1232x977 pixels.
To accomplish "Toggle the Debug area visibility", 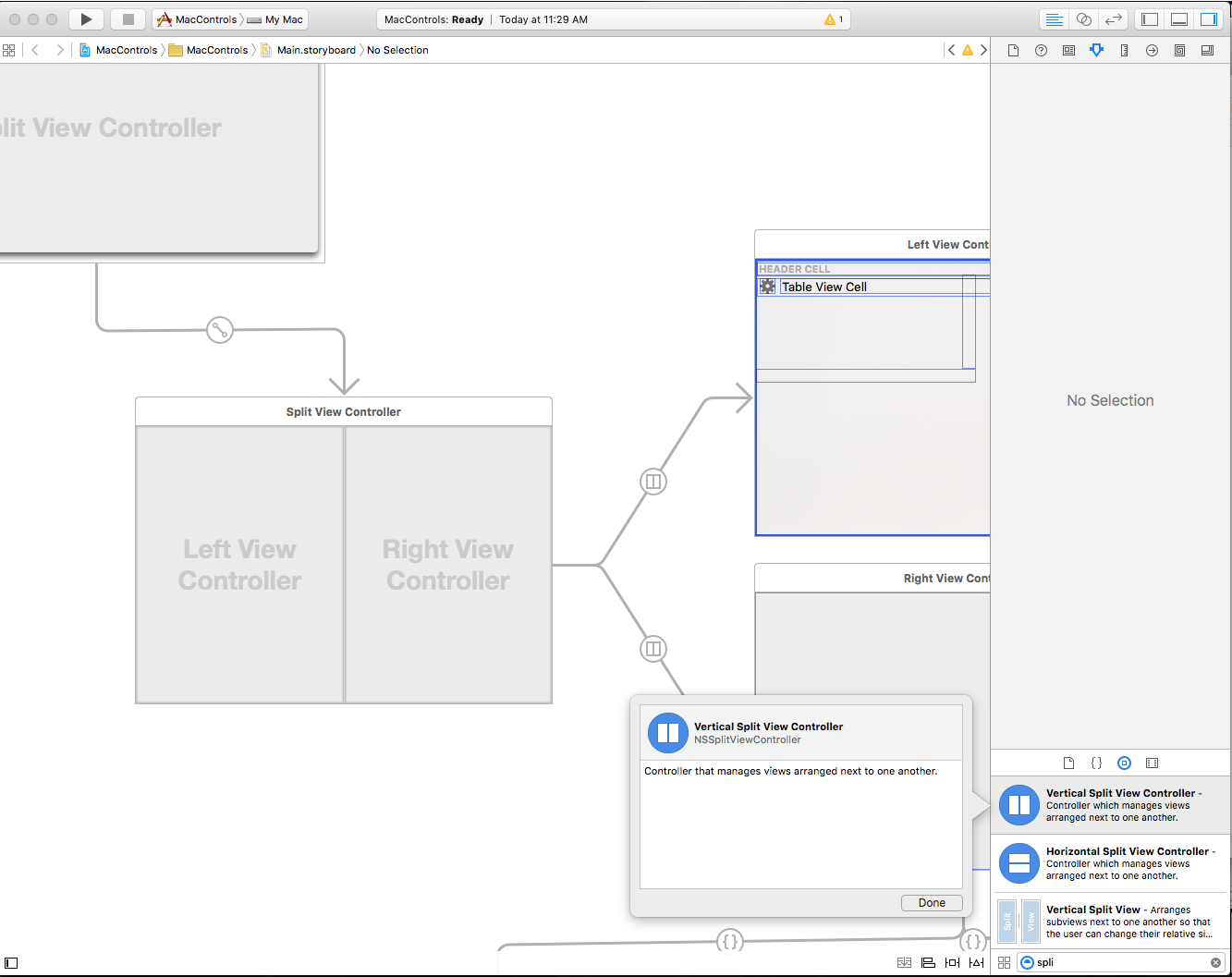I will coord(1178,18).
